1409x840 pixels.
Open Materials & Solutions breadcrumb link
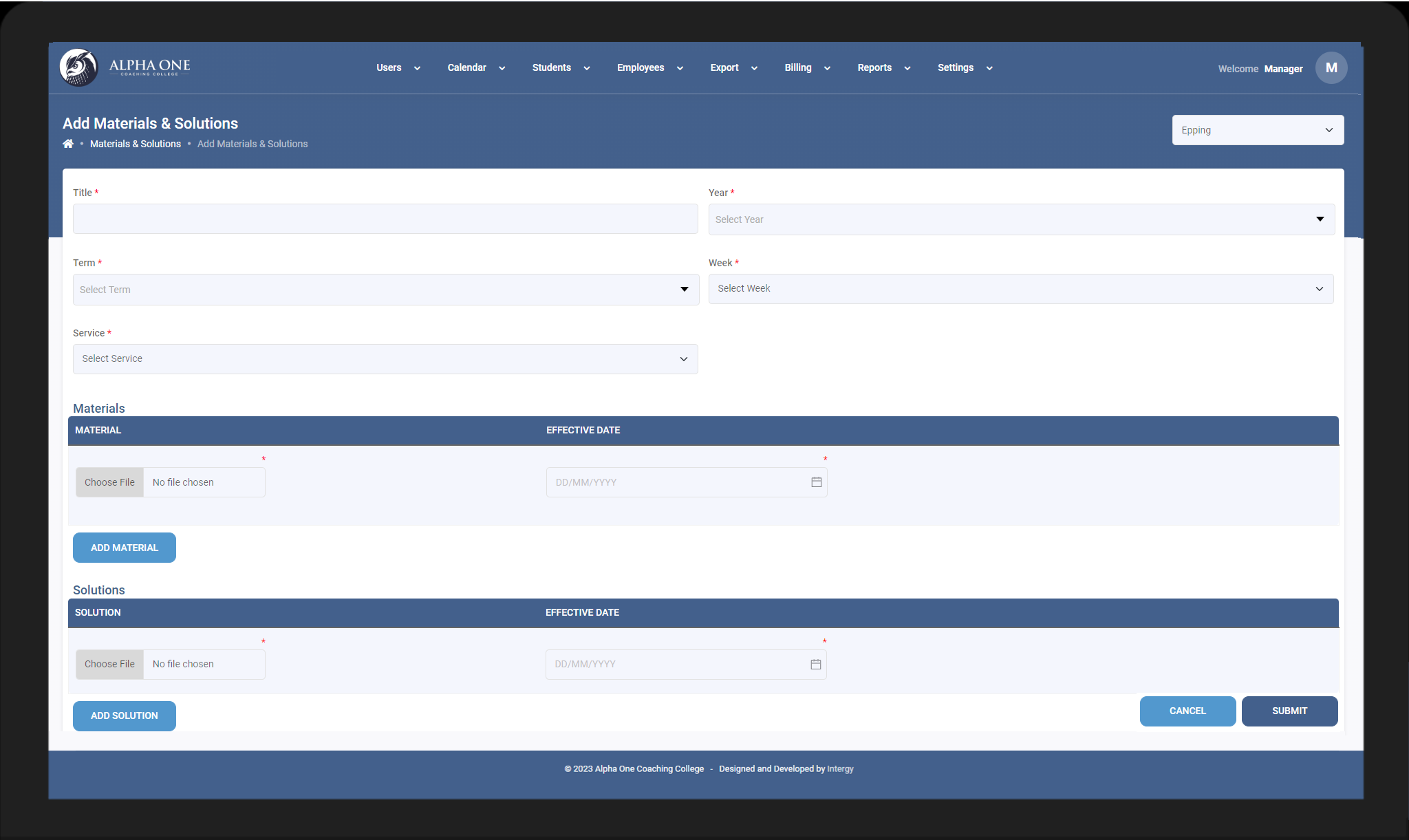coord(136,144)
